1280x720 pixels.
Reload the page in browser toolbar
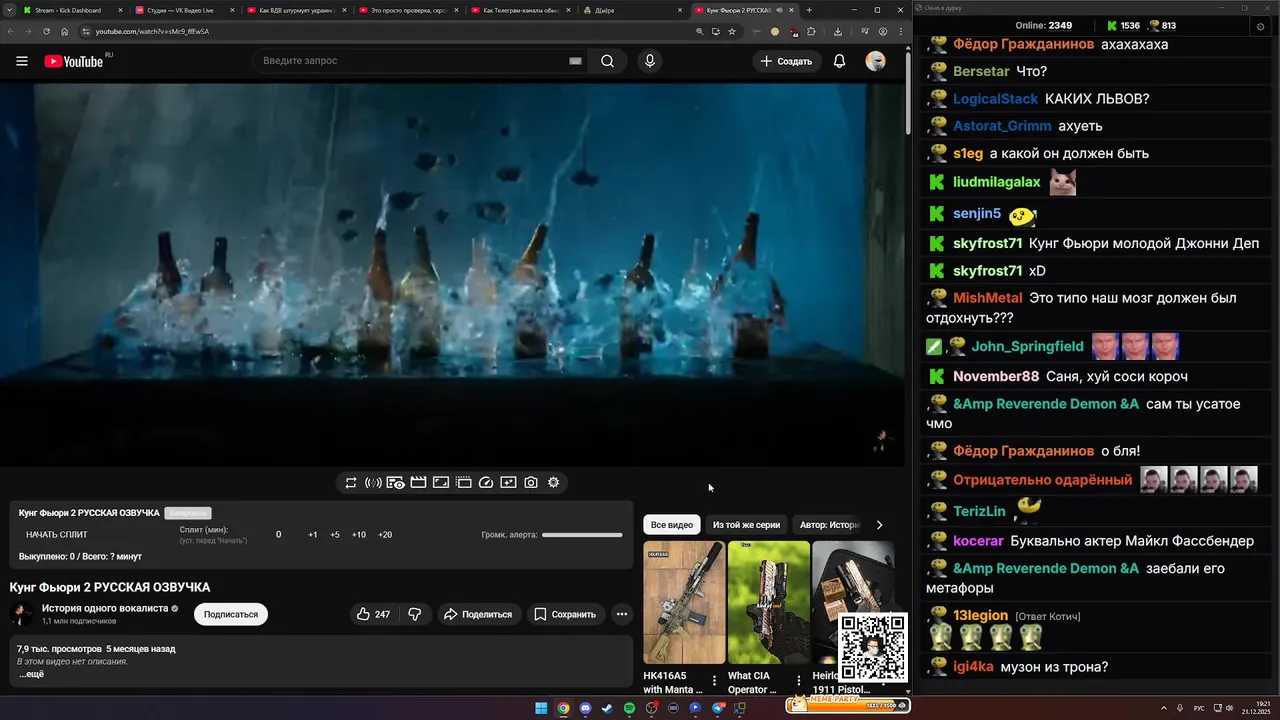click(46, 31)
